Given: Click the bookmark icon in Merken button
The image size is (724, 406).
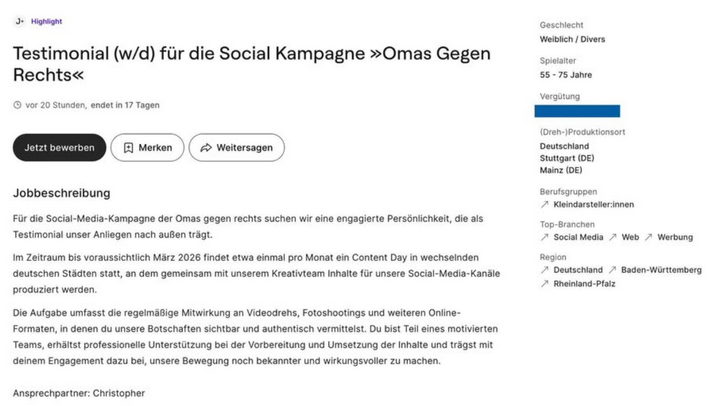Looking at the screenshot, I should [x=128, y=148].
